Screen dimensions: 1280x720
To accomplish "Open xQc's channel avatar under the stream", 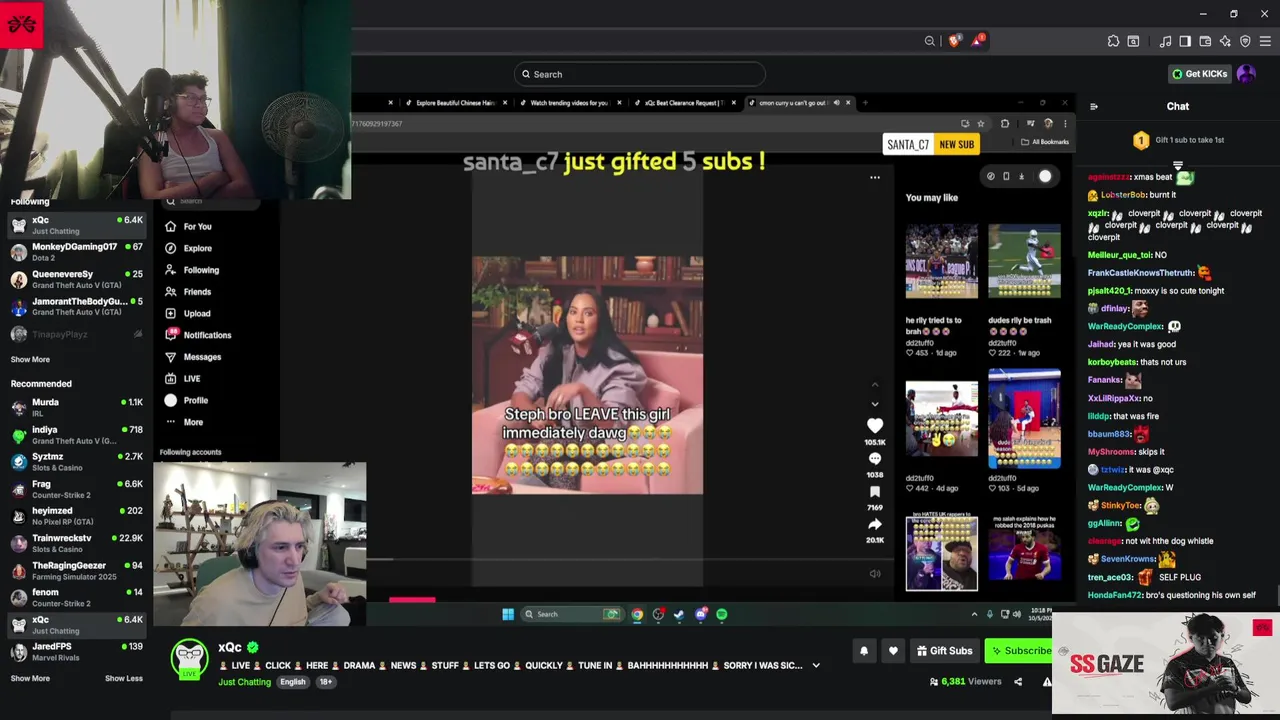I will (x=189, y=659).
